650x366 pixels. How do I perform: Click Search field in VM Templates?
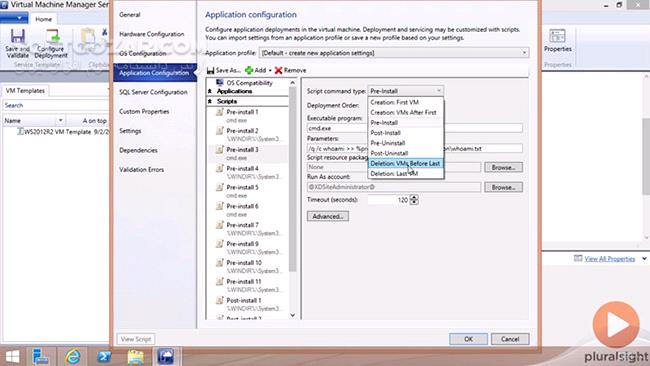56,105
